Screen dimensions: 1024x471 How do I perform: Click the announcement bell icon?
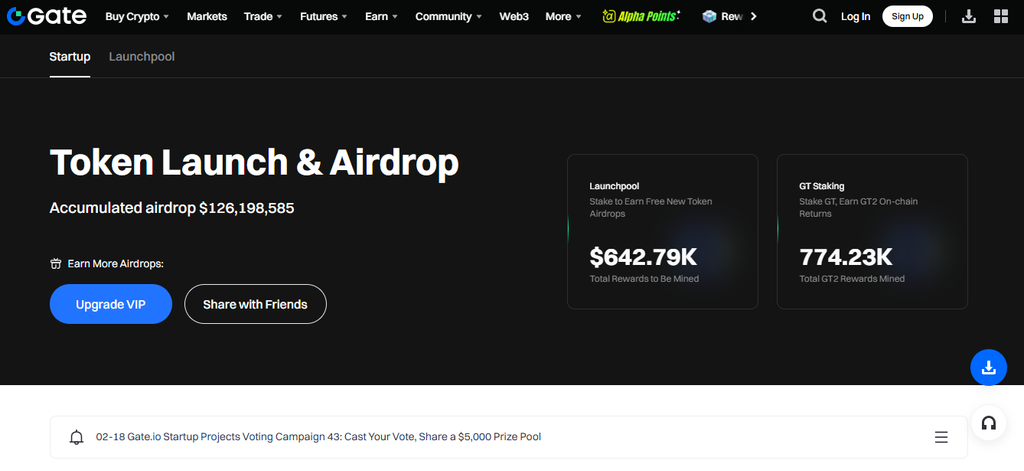coord(76,437)
